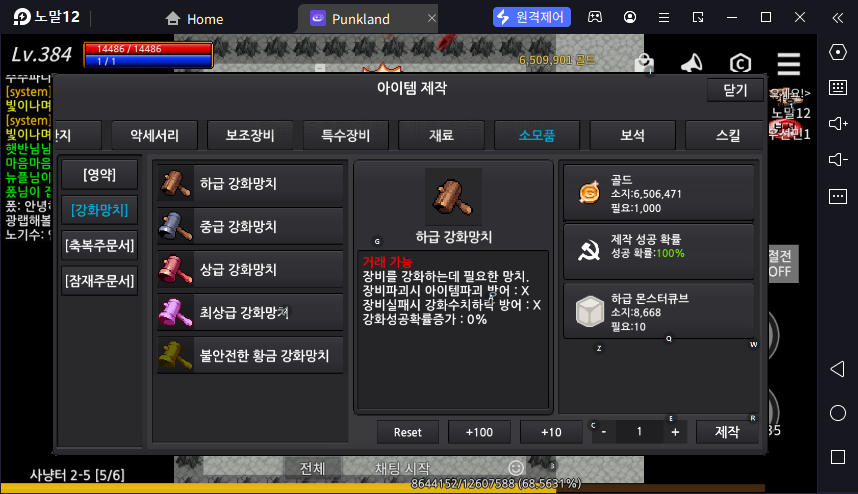Add 10 with the +10 button
Viewport: 858px width, 494px height.
[551, 432]
